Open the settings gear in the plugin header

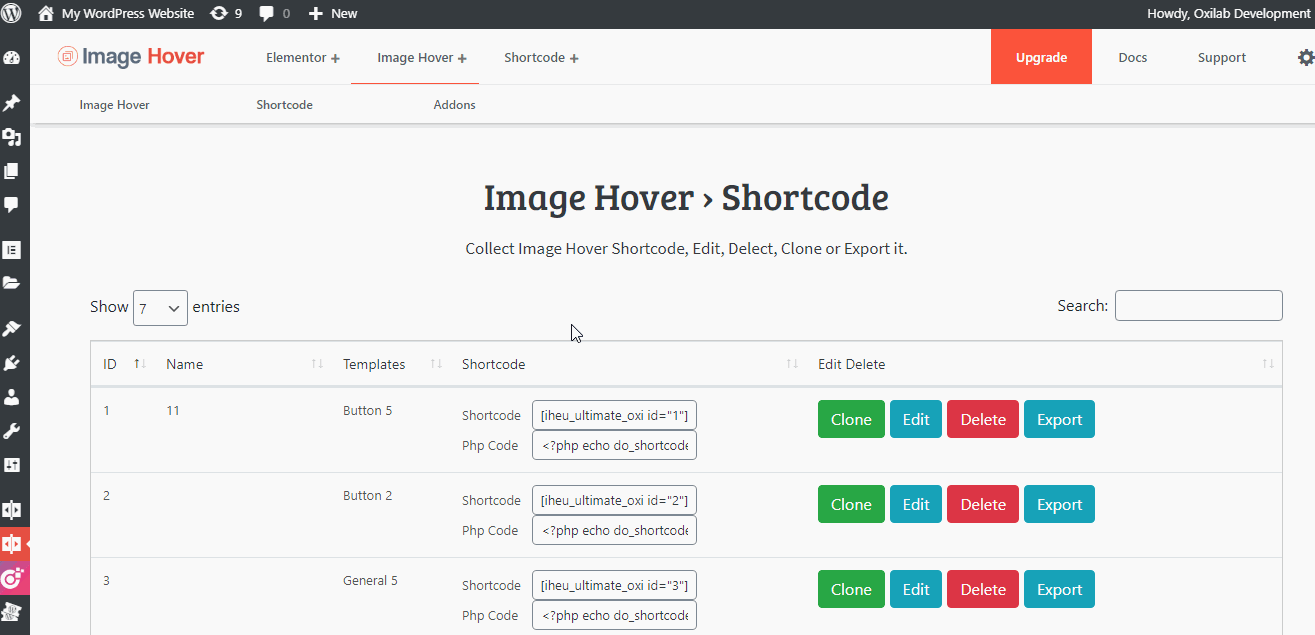[1305, 58]
